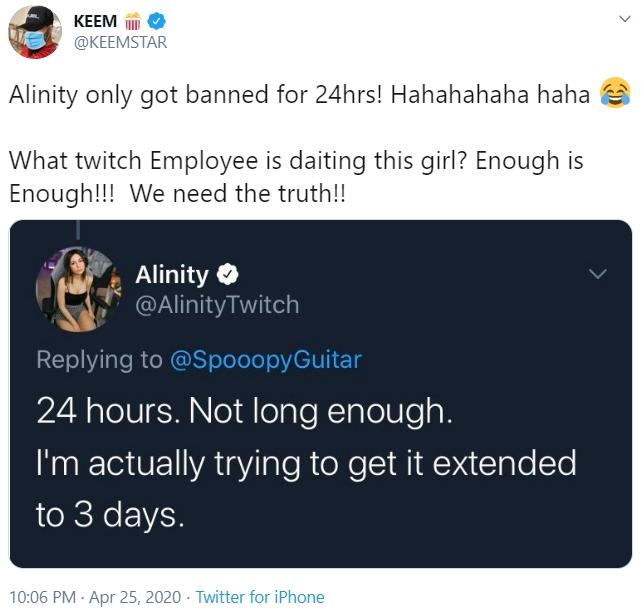Image resolution: width=641 pixels, height=614 pixels.
Task: Click the Twitter for iPhone source link
Action: pos(260,597)
